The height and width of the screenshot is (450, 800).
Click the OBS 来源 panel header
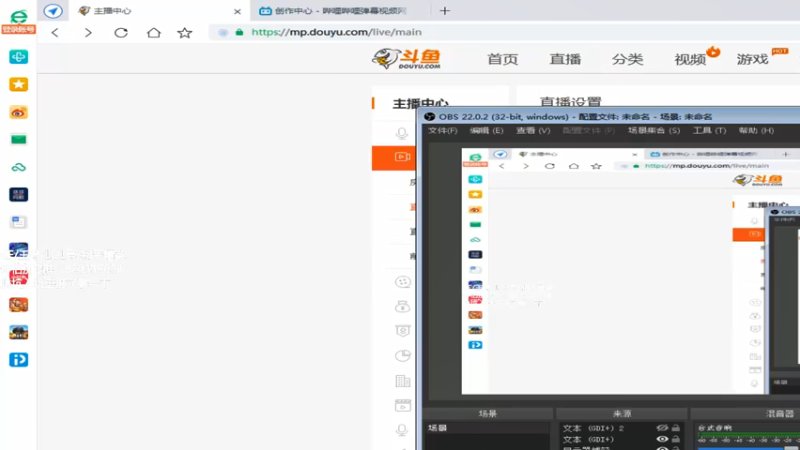[x=622, y=414]
